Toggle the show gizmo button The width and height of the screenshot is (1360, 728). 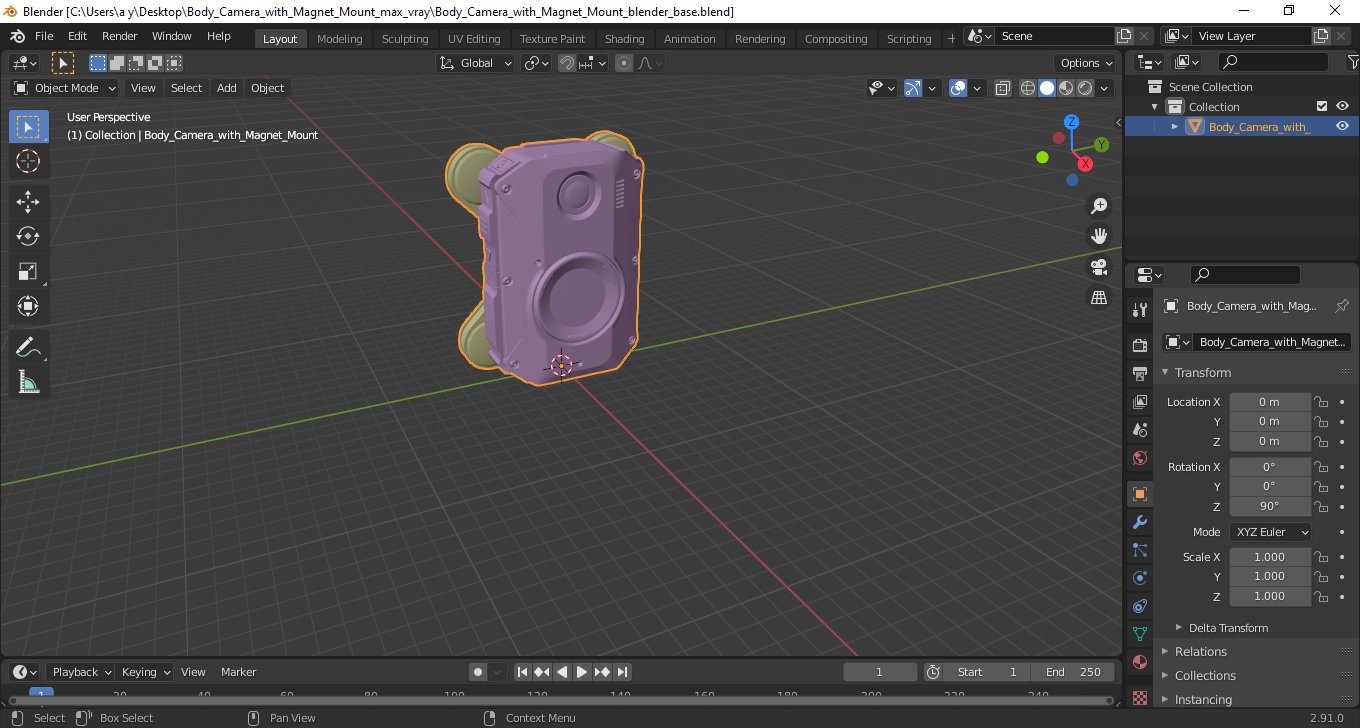913,88
